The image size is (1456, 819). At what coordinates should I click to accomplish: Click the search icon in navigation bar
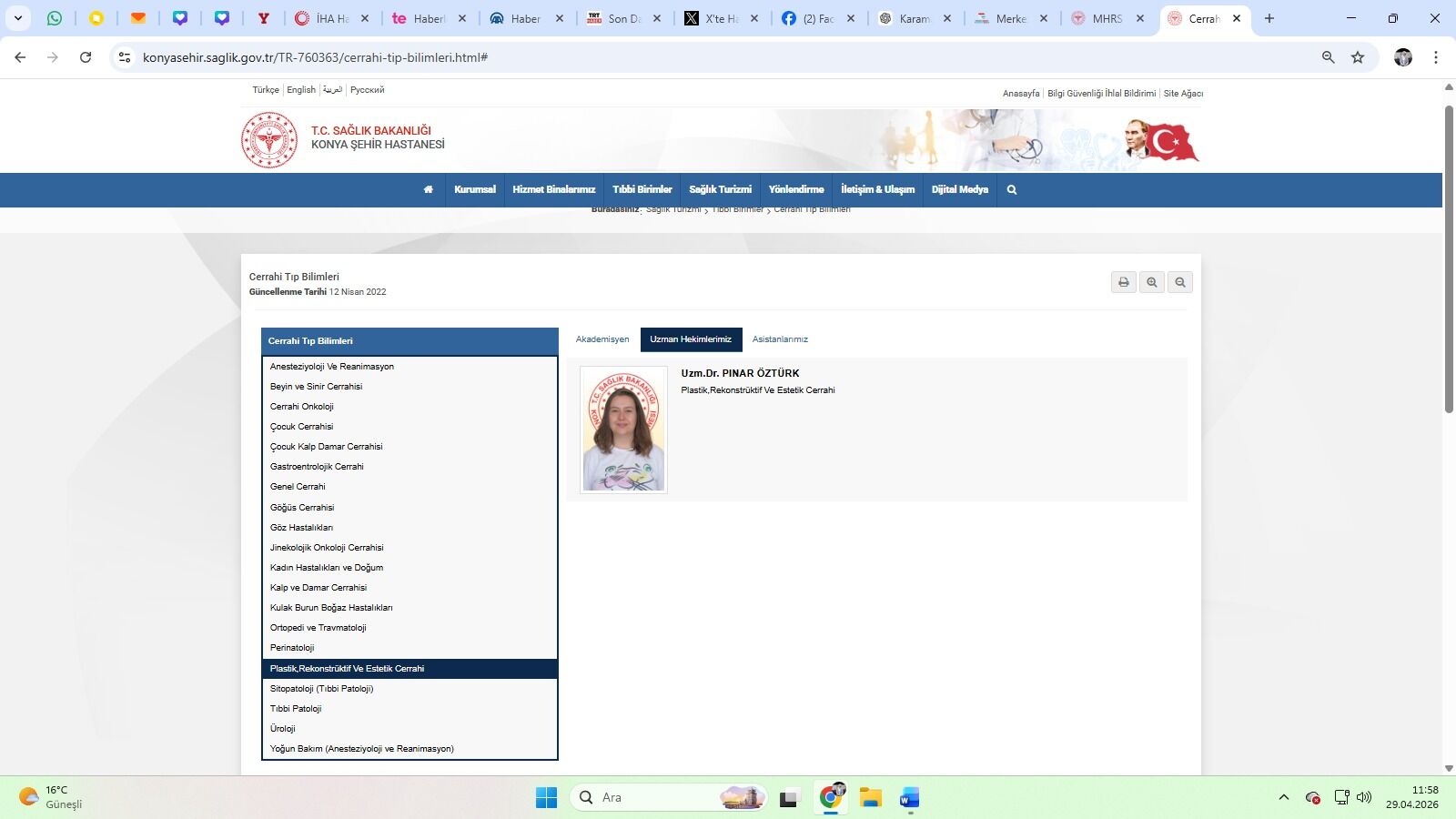[1012, 189]
